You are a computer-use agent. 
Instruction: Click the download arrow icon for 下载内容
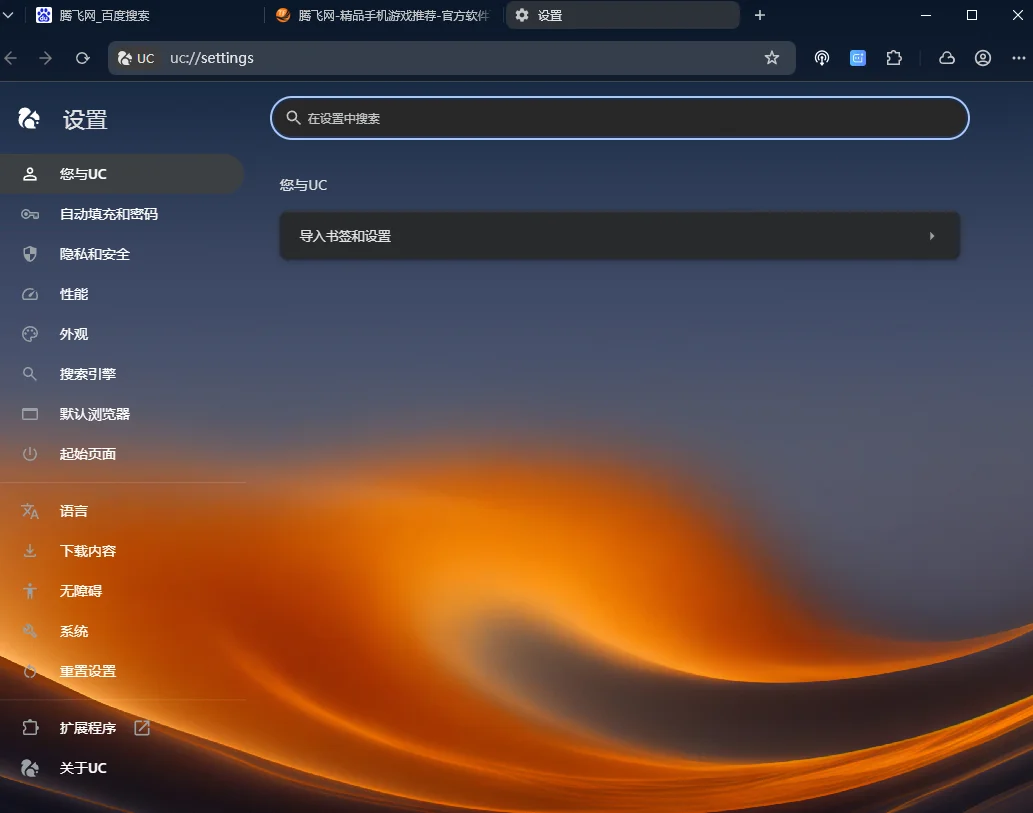click(x=30, y=551)
